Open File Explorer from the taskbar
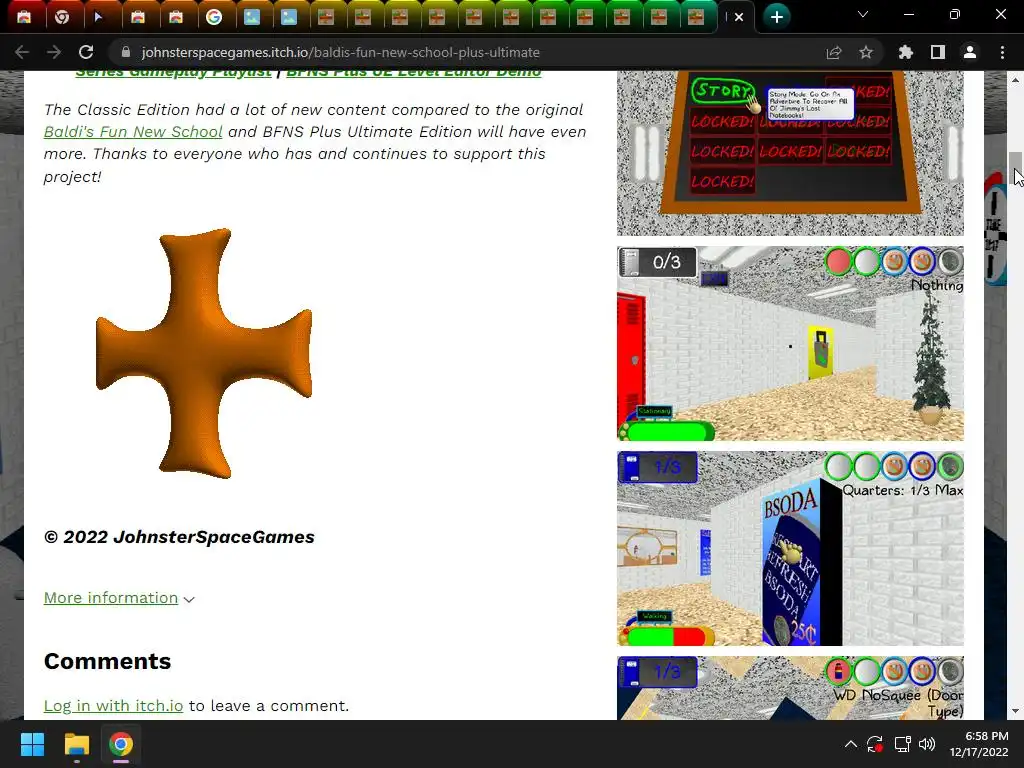 coord(76,744)
